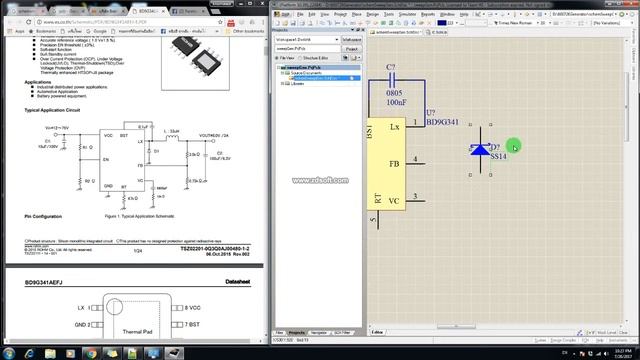Select the Libraries folder in project tree
Viewport: 640px width, 360px height.
297,84
